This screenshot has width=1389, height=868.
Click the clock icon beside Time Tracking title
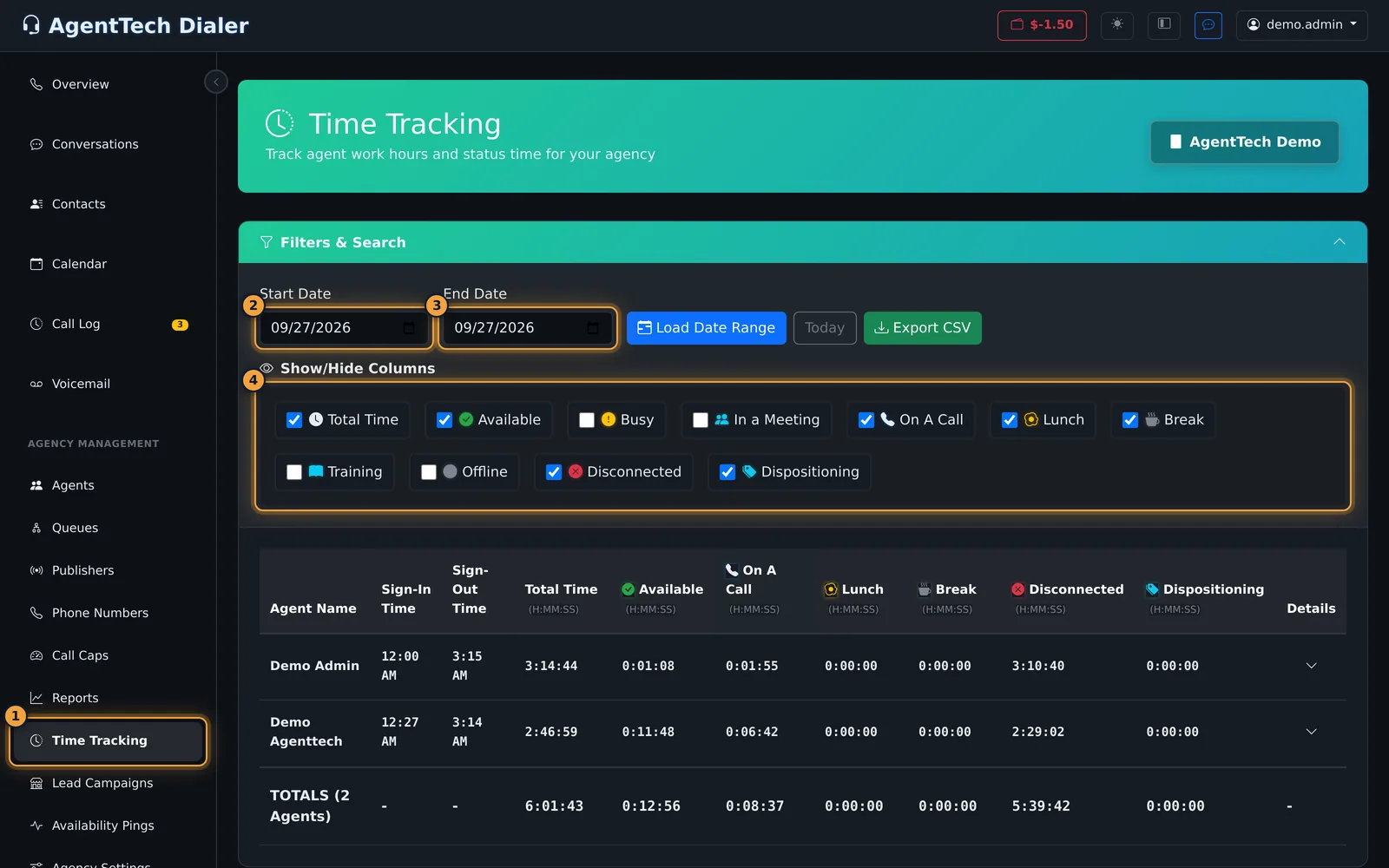(x=280, y=123)
